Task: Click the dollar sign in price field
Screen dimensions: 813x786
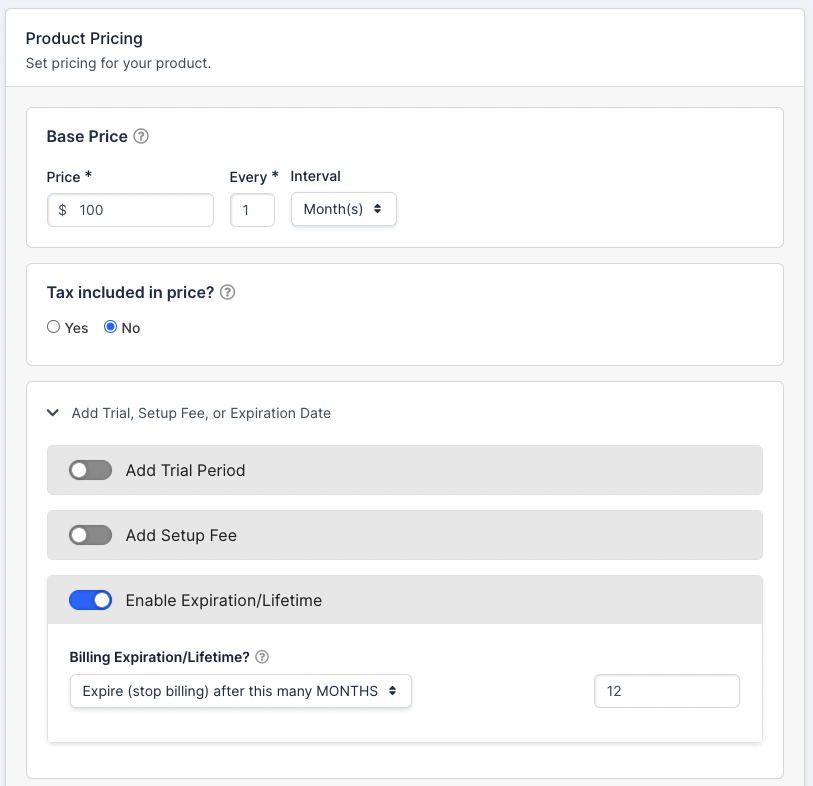Action: [63, 210]
